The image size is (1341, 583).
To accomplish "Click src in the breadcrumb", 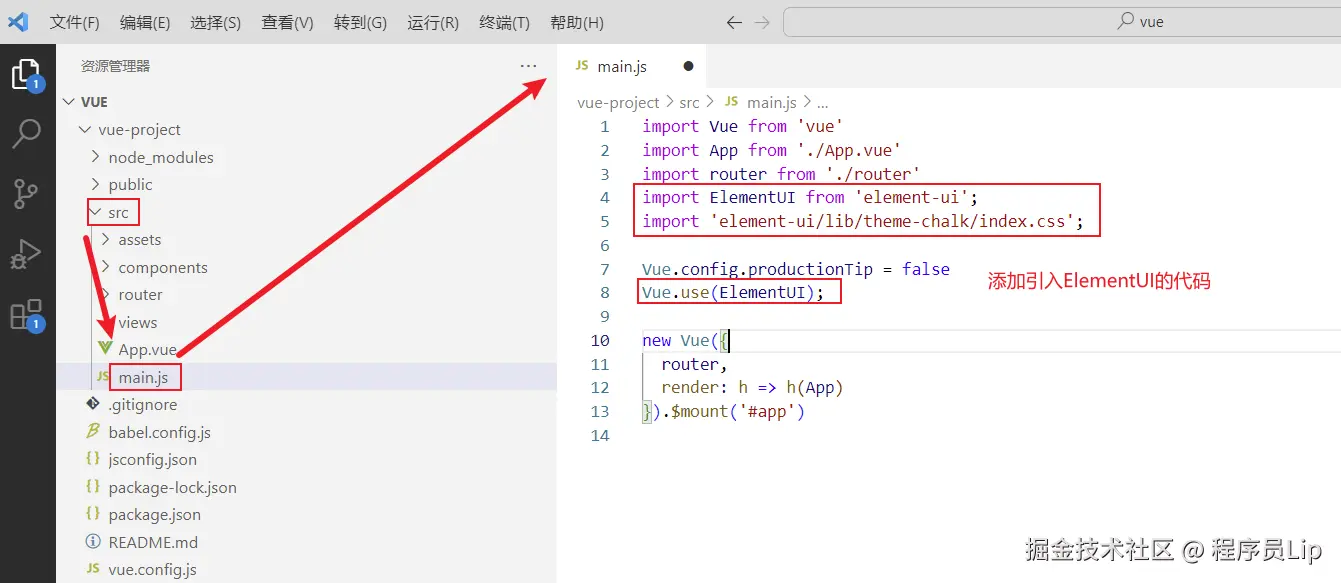I will point(689,102).
